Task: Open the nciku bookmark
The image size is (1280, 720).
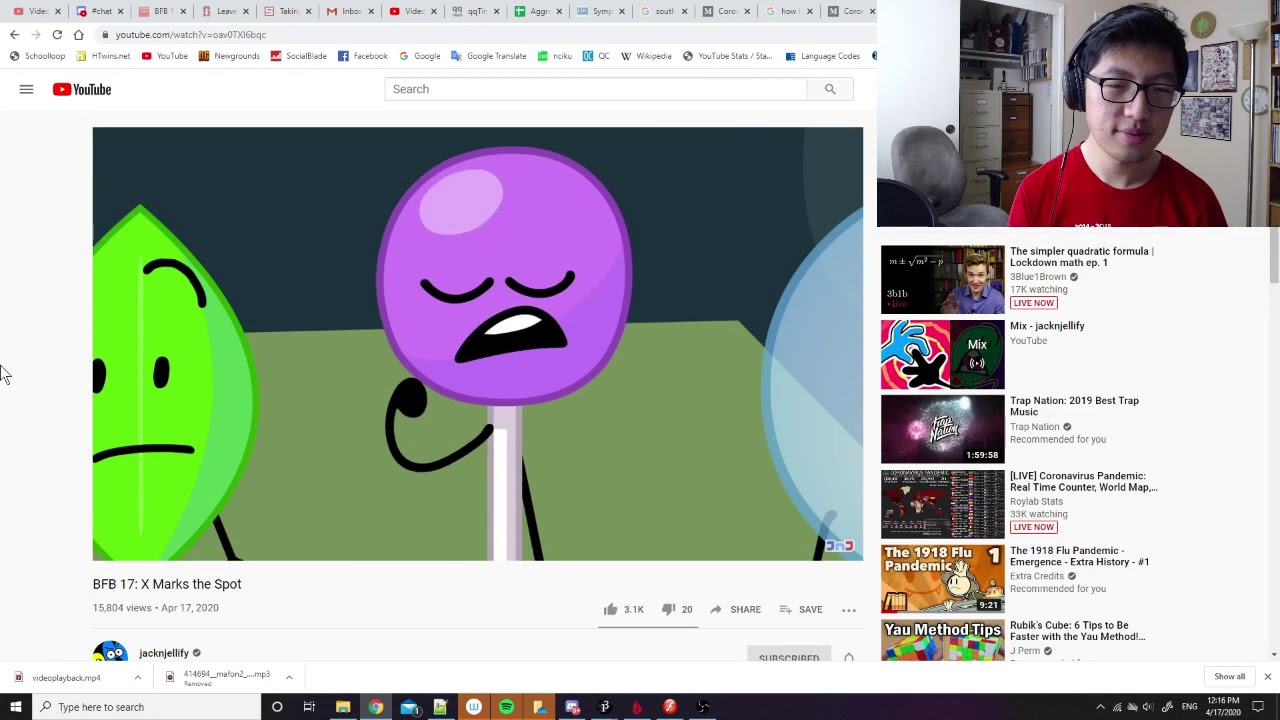Action: 555,56
